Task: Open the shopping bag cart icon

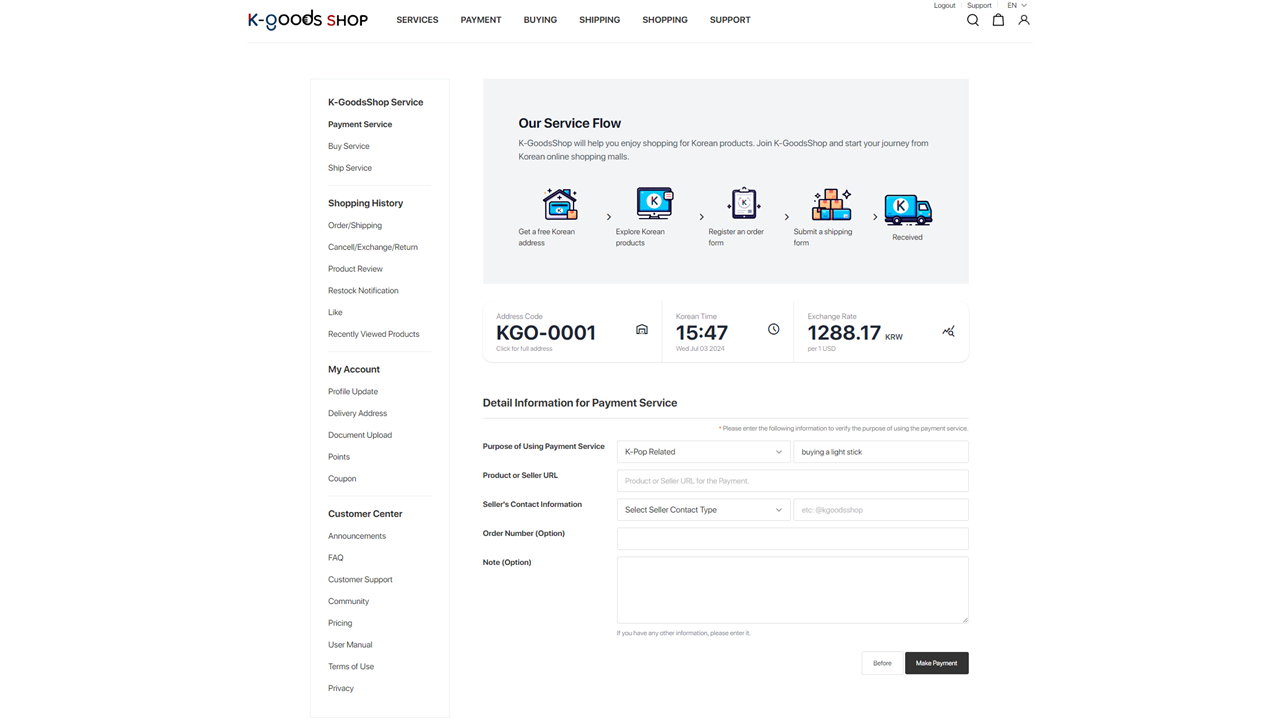Action: click(x=998, y=20)
